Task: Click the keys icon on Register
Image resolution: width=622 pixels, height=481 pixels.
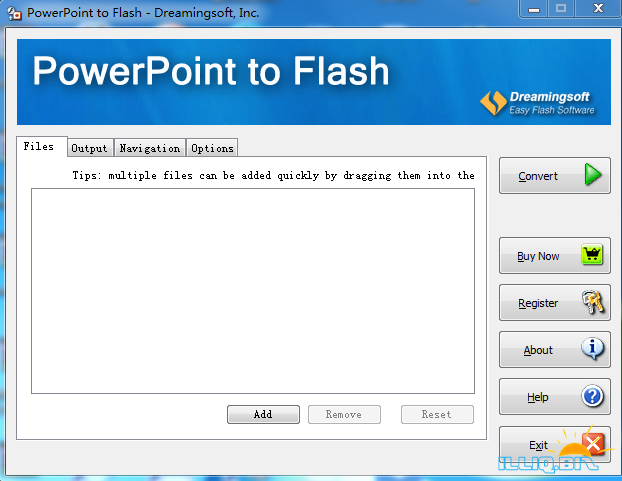Action: pyautogui.click(x=593, y=302)
